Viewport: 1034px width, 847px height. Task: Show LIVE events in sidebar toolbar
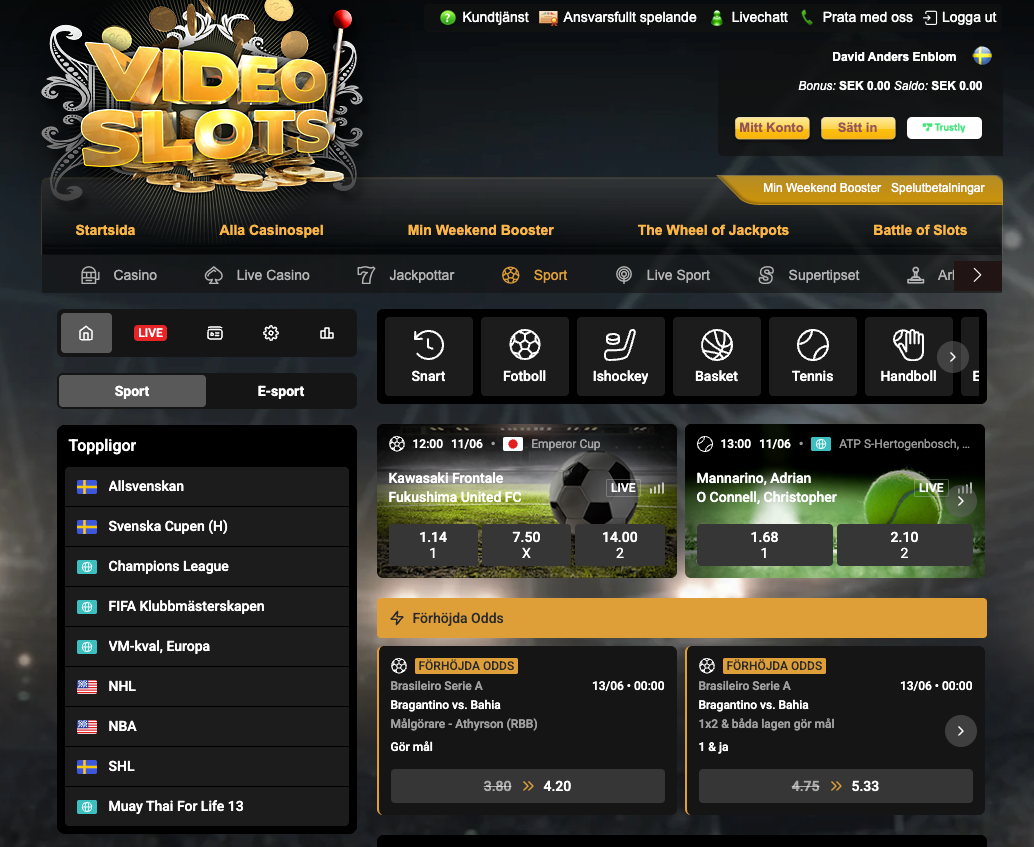pyautogui.click(x=150, y=333)
